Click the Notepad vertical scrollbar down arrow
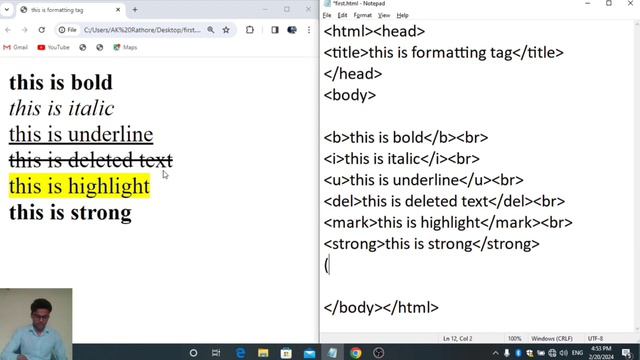 pyautogui.click(x=636, y=329)
